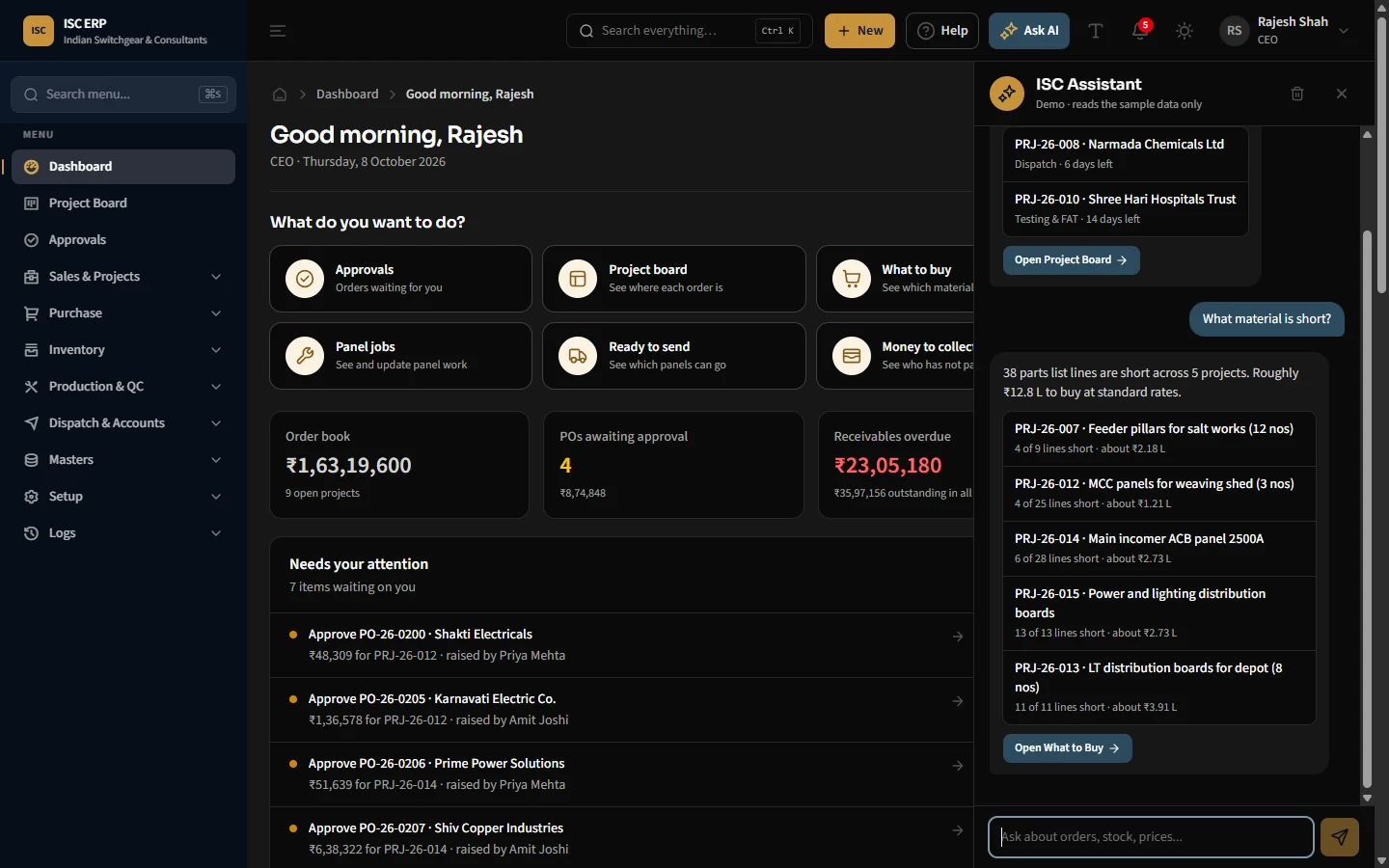Open the text size T icon
This screenshot has height=868, width=1389.
coord(1096,31)
